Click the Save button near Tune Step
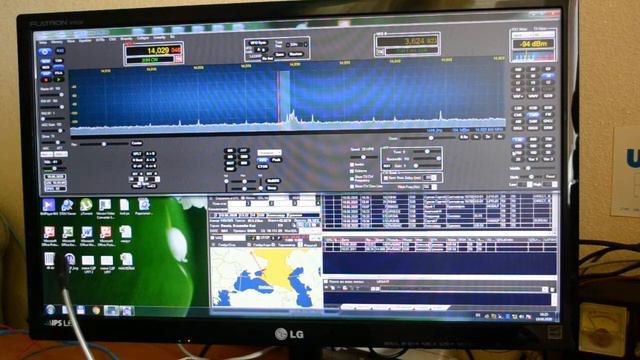640x360 pixels. pyautogui.click(x=280, y=54)
